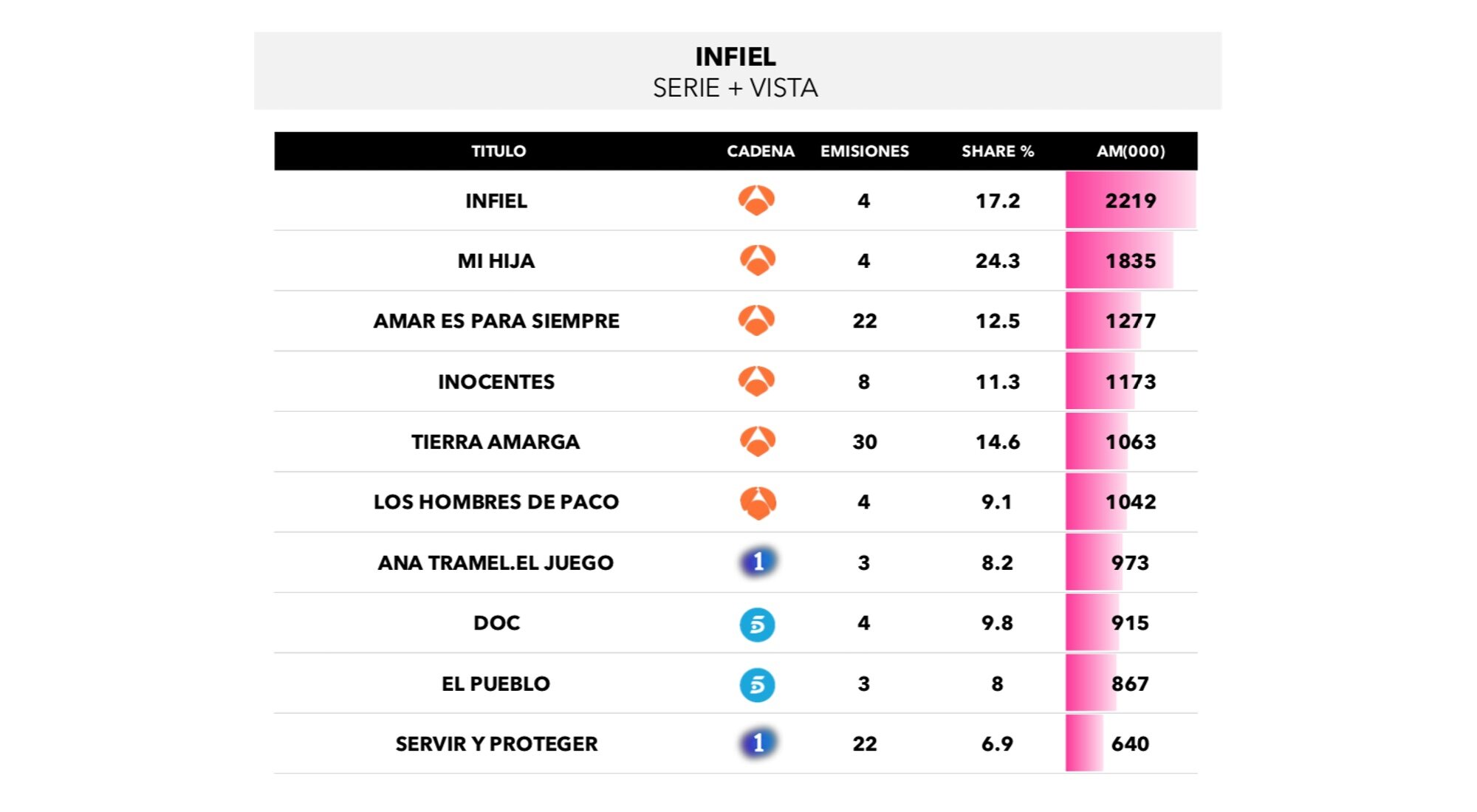
Task: Click the Telecinco logo beside EL PUEBLO
Action: coord(757,684)
